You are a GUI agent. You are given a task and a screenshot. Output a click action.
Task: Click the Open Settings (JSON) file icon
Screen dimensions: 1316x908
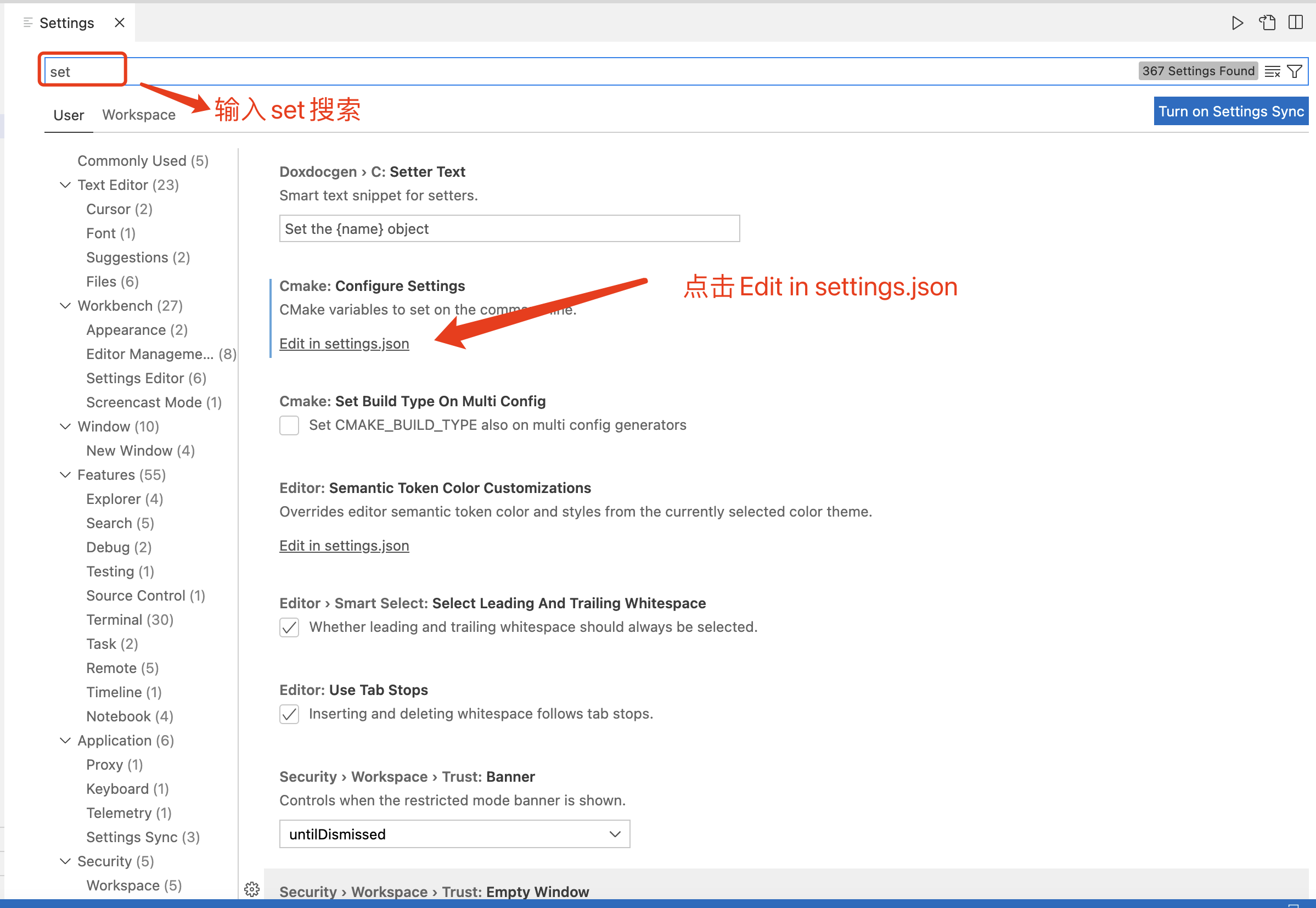1267,23
